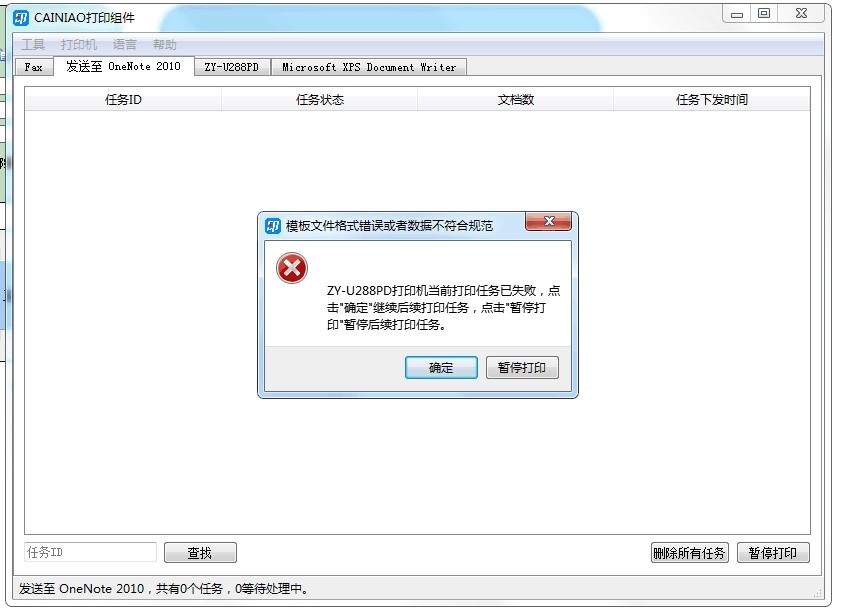The image size is (850, 609).
Task: Click the red error icon in dialog
Action: click(x=292, y=268)
